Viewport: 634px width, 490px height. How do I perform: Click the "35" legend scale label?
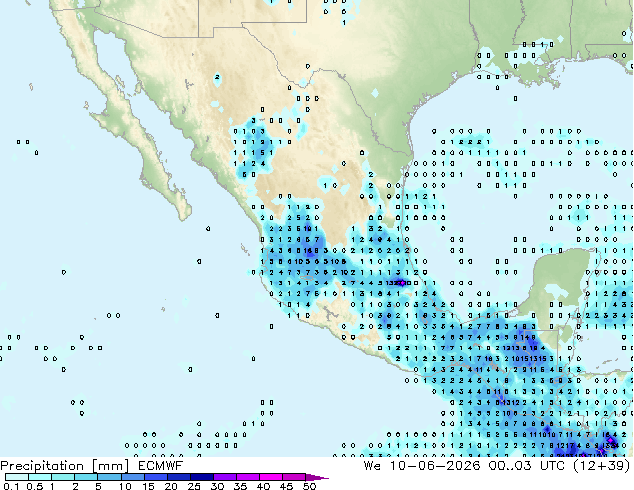[240, 486]
